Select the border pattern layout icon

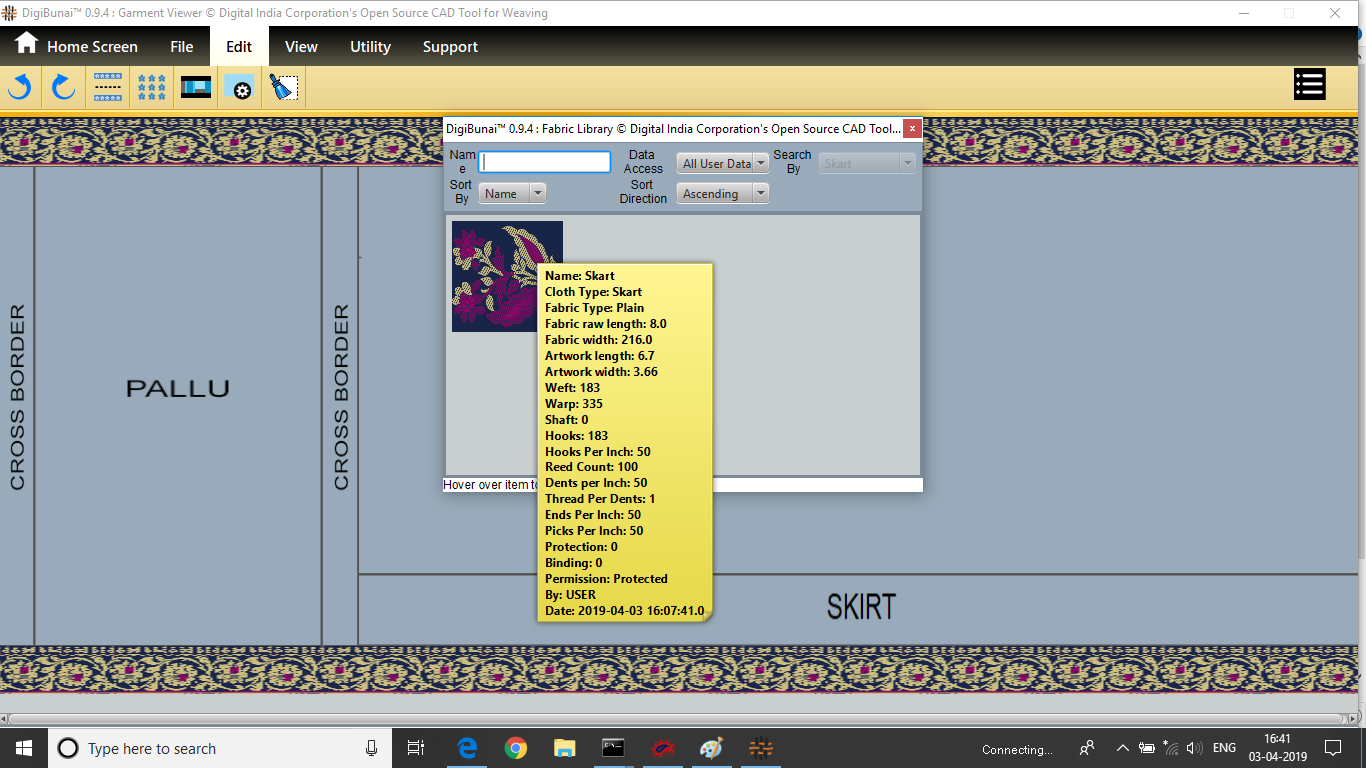click(108, 87)
